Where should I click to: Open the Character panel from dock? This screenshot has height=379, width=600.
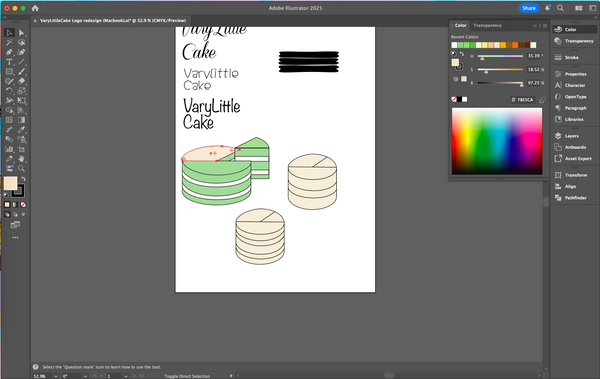tap(575, 85)
